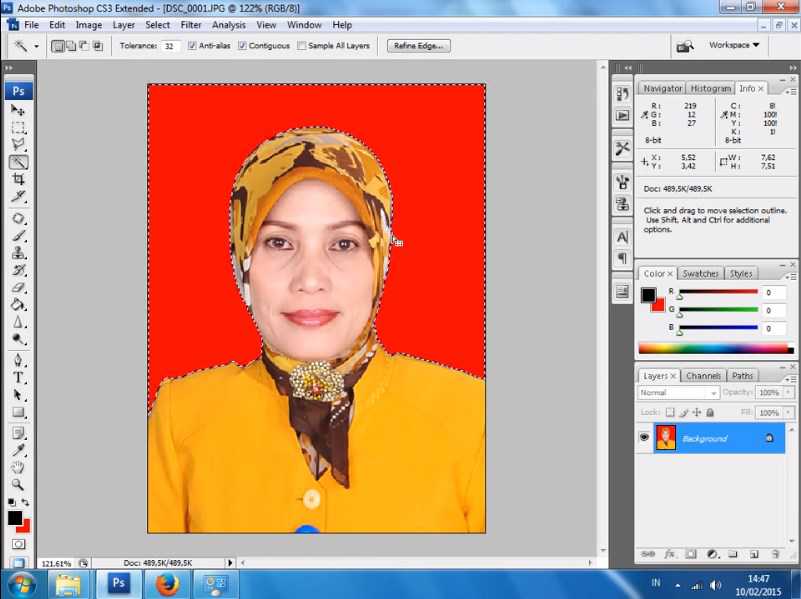Click the red R slider in Color panel
Screen dimensions: 801x599
718,292
